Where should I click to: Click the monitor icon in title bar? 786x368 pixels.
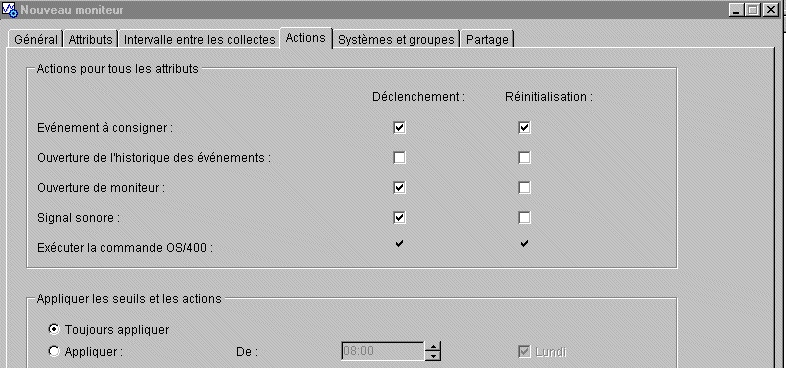pyautogui.click(x=10, y=10)
